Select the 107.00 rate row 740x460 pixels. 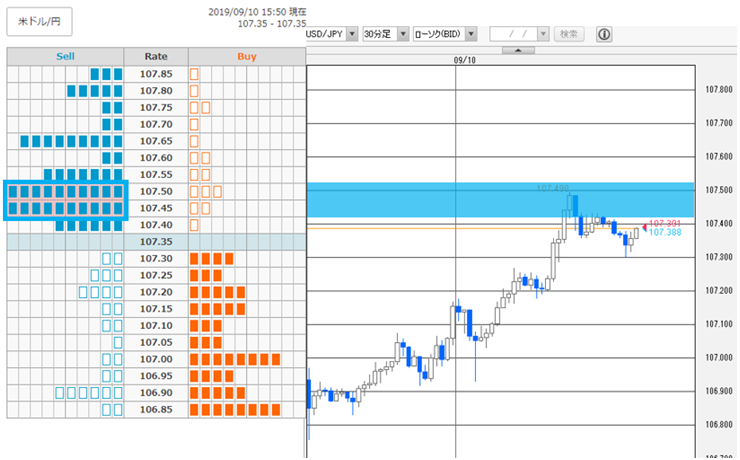click(x=156, y=359)
